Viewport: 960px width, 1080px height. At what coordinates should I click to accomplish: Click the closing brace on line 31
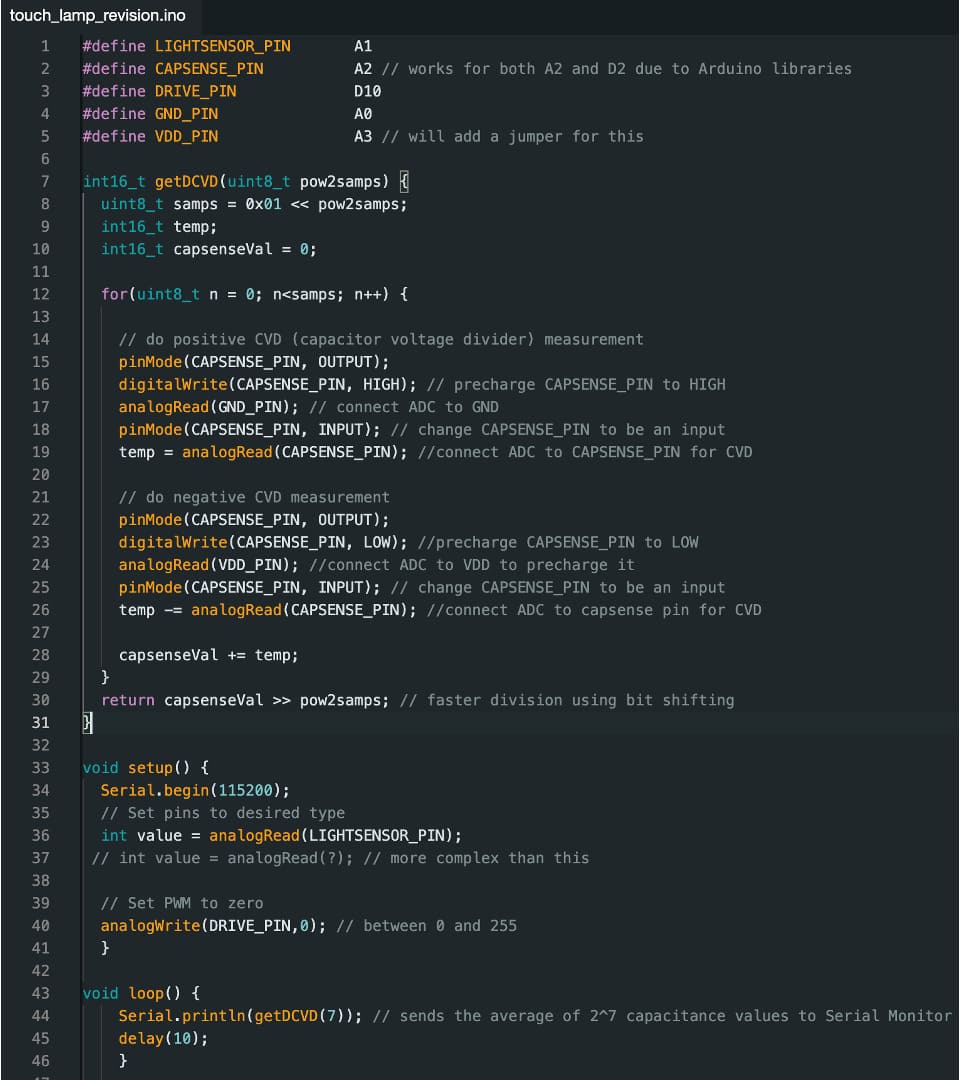85,722
